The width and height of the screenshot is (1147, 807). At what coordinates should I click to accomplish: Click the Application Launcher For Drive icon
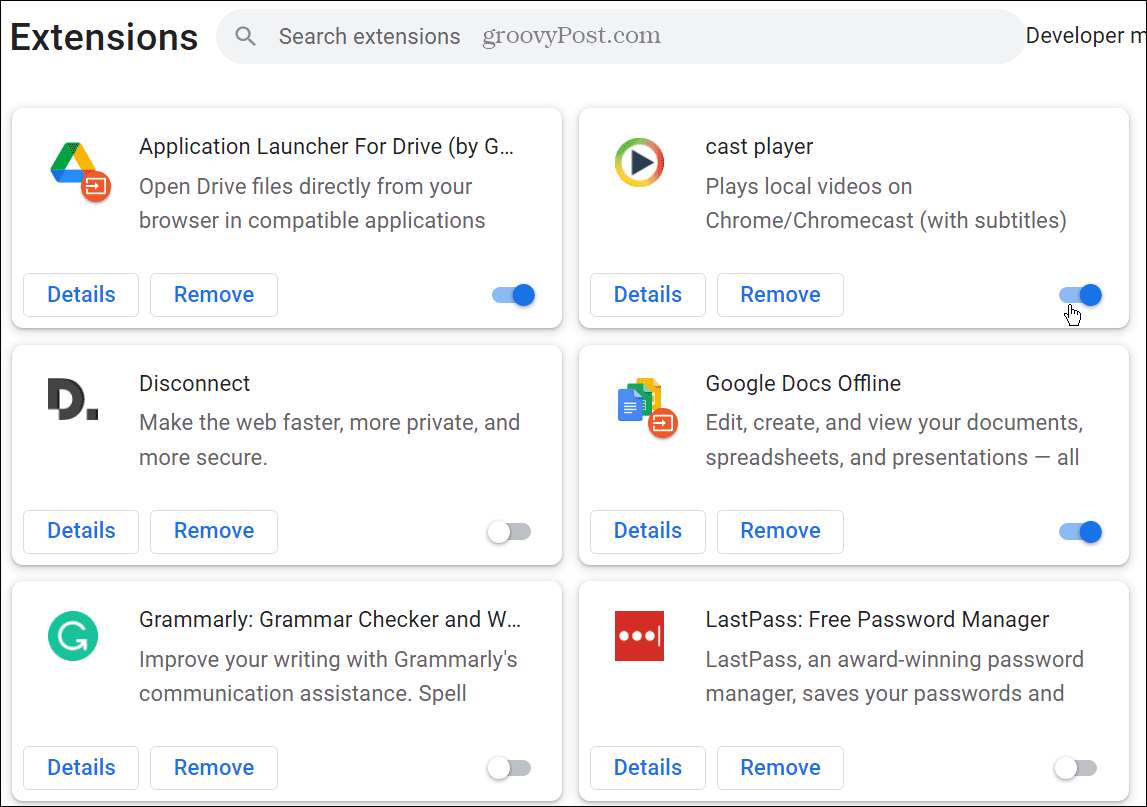80,171
